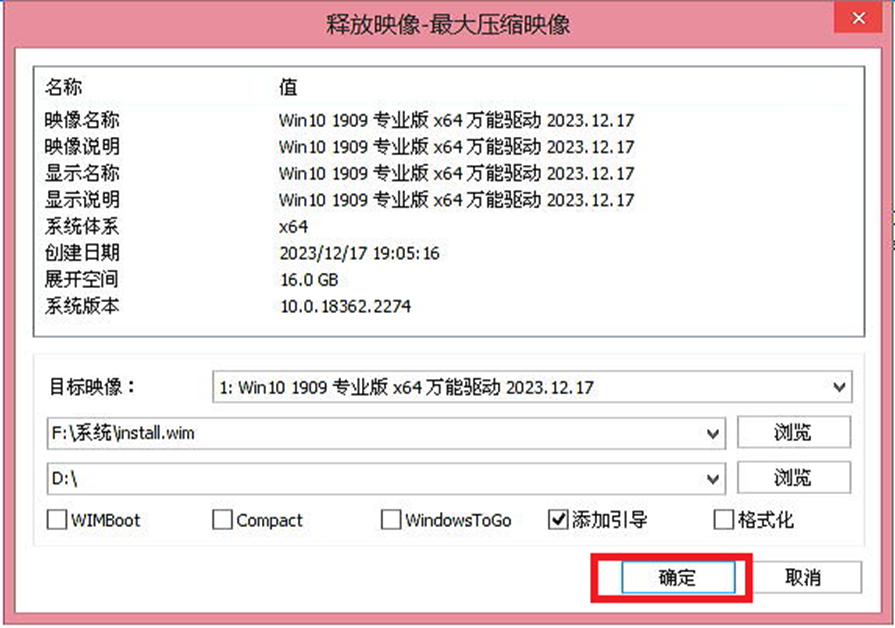
Task: Check the 格式化 checkbox
Action: (723, 520)
